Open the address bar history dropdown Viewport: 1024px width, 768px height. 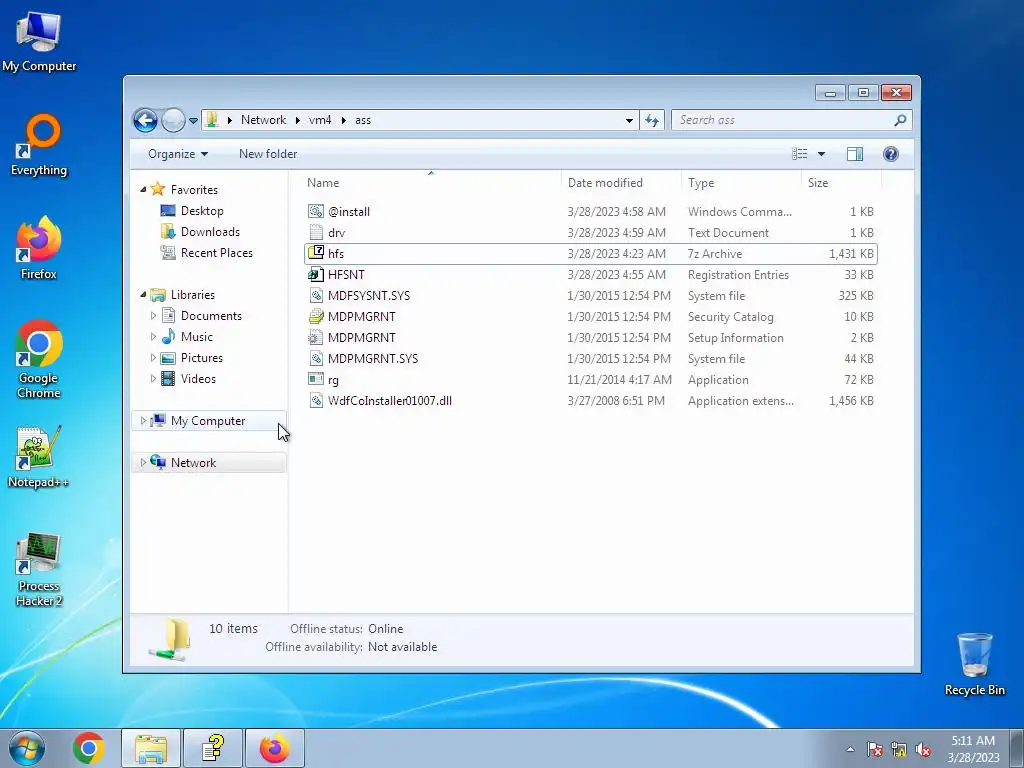point(629,120)
